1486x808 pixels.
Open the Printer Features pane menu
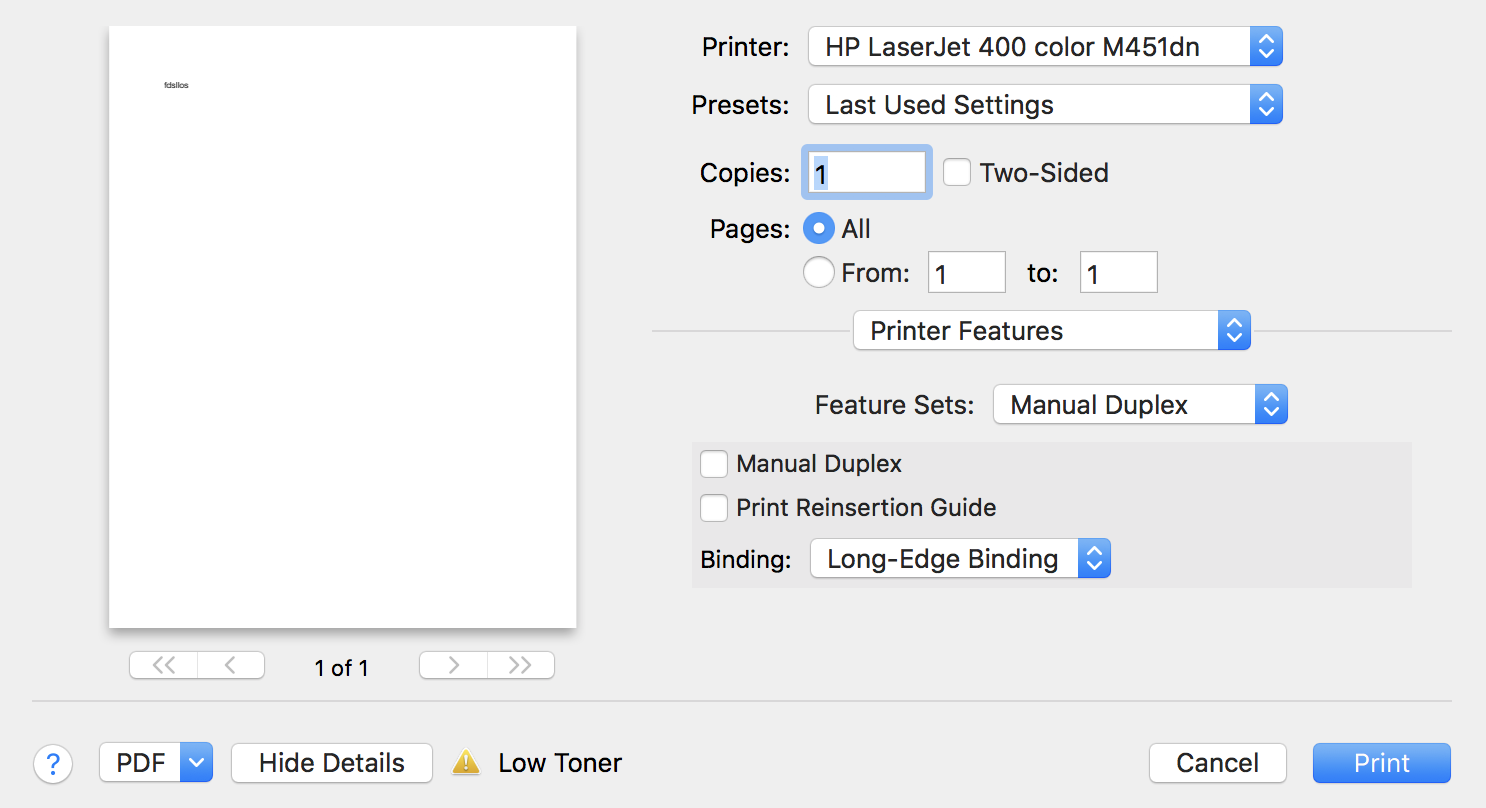pos(1051,331)
